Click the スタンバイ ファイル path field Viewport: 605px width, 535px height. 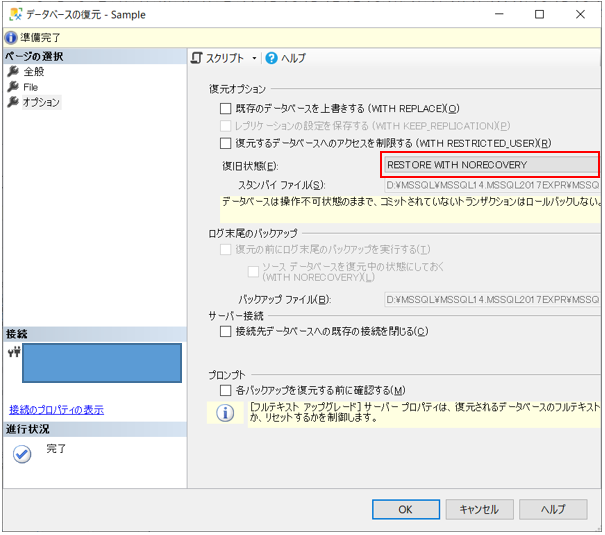click(492, 186)
